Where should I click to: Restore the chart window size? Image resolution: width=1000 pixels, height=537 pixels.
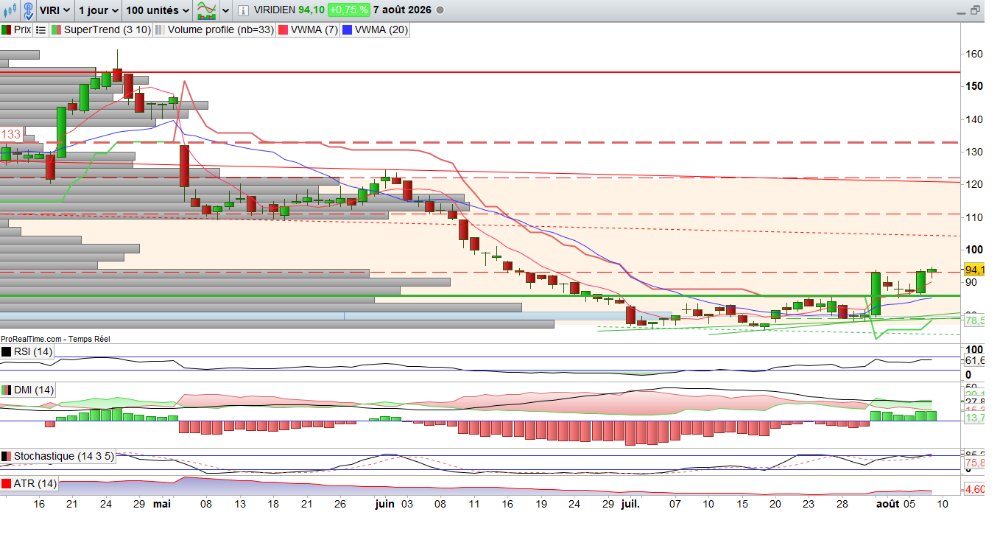(x=975, y=10)
